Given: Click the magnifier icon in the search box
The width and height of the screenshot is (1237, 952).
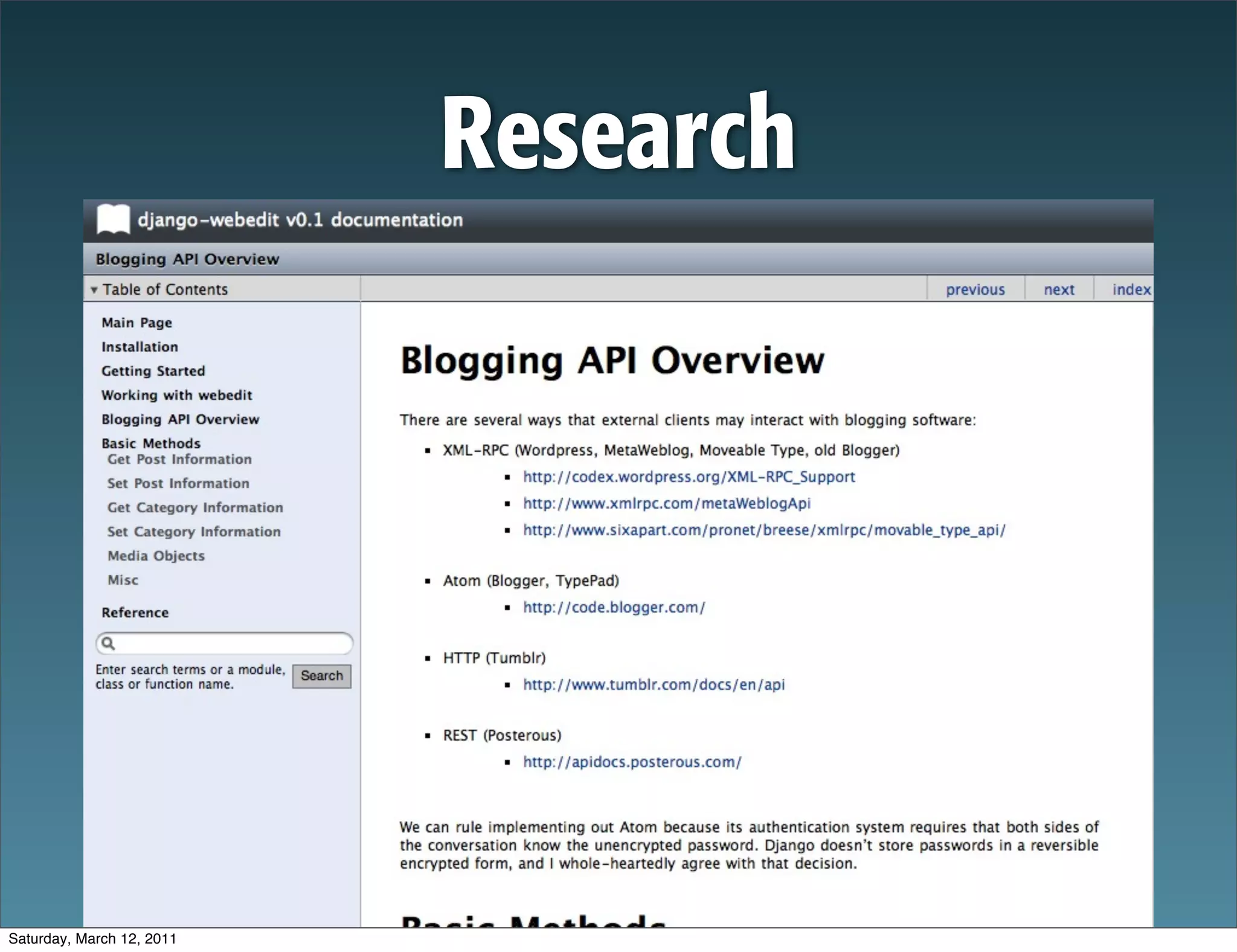Looking at the screenshot, I should pos(108,643).
